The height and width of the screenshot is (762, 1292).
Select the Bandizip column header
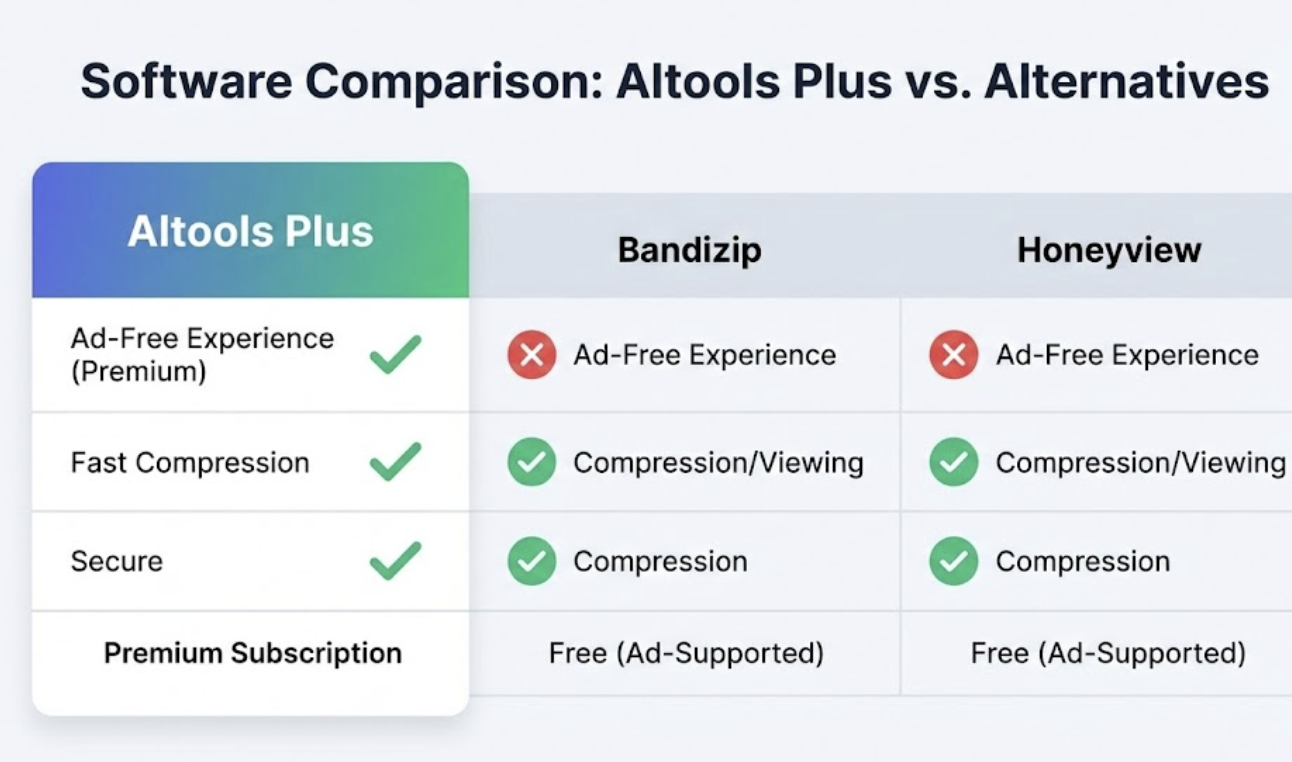click(689, 249)
